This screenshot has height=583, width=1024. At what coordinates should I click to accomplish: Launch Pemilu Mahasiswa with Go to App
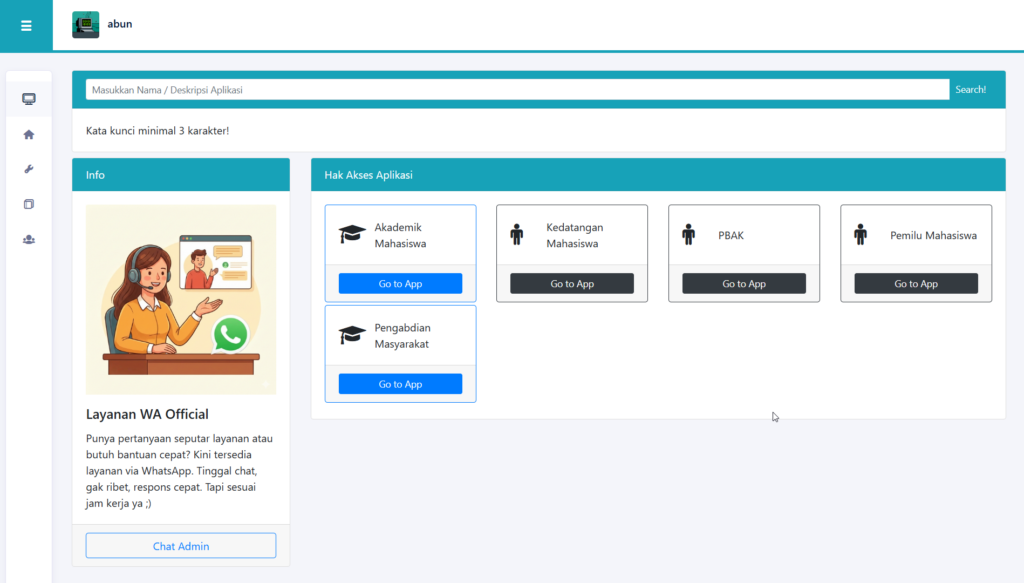[x=916, y=284]
